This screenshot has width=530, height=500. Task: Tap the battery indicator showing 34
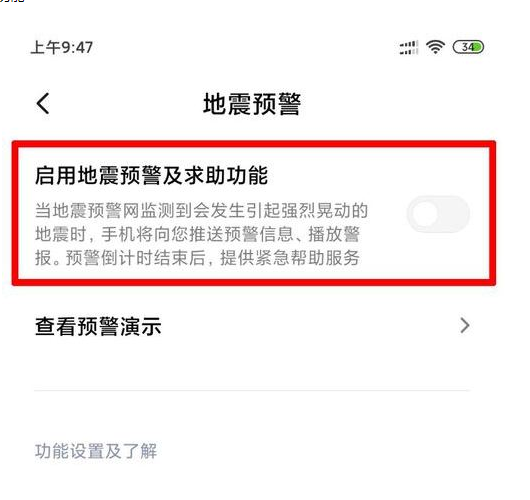[x=468, y=47]
